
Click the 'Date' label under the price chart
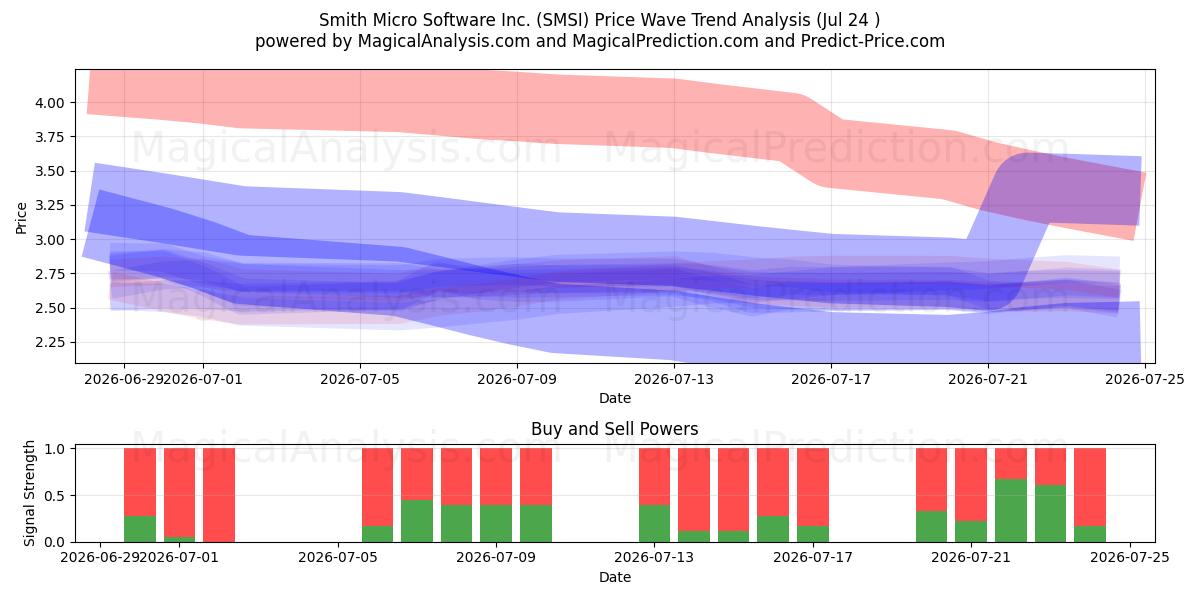[615, 398]
